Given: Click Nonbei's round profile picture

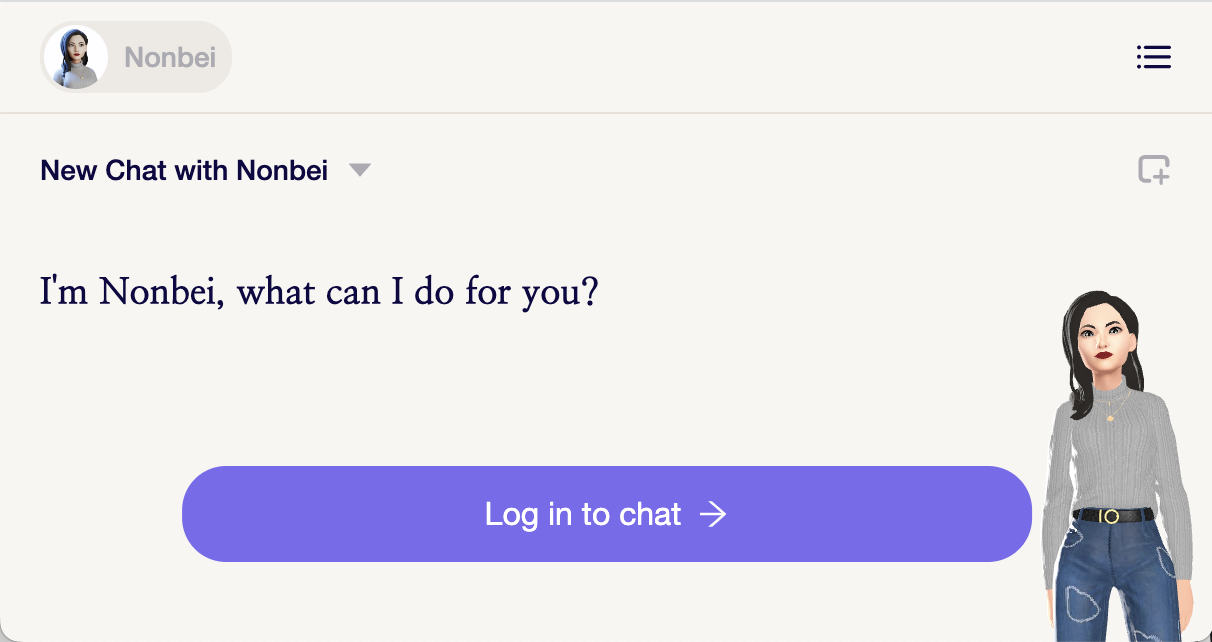Looking at the screenshot, I should tap(76, 57).
